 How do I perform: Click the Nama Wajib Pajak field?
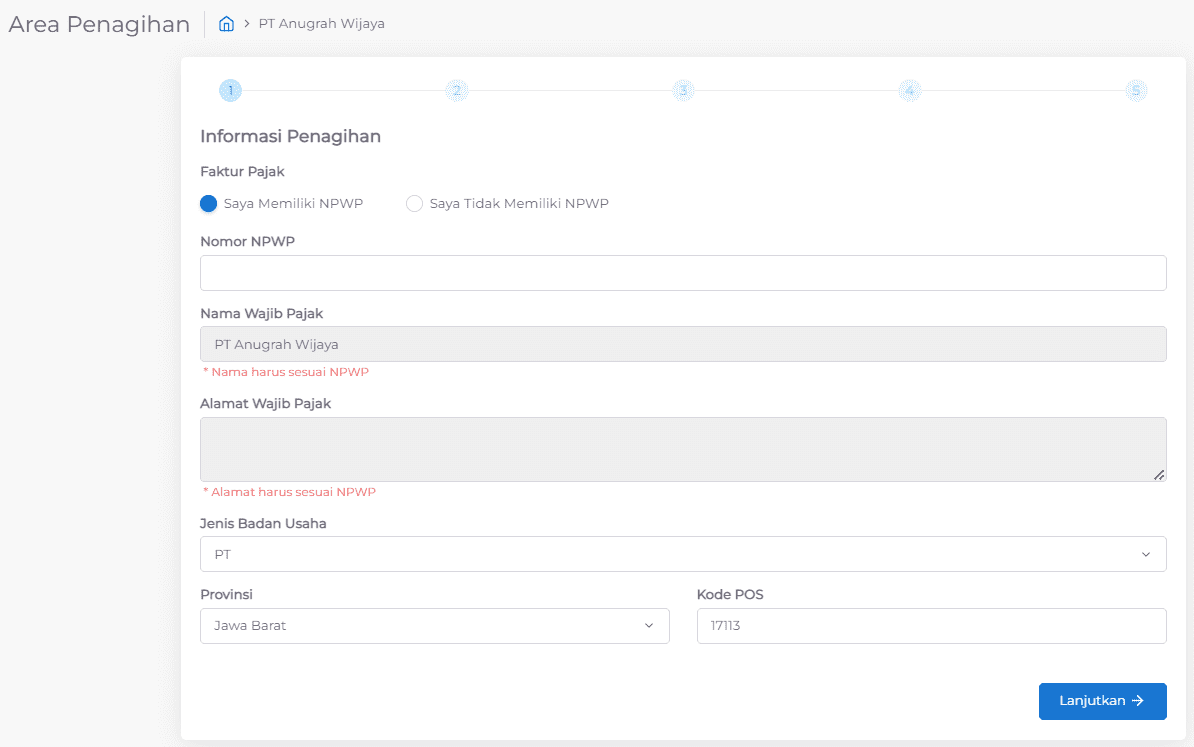click(x=683, y=344)
